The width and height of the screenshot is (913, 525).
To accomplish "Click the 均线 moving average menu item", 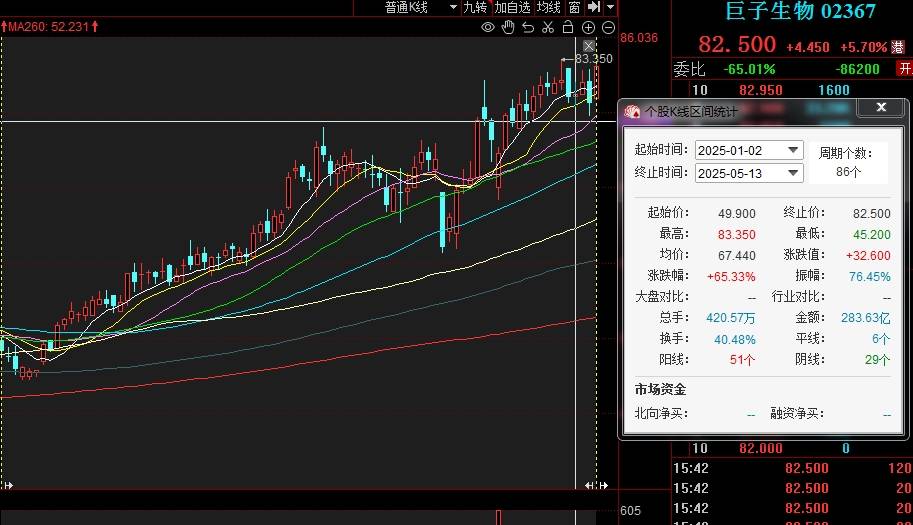I will 548,7.
